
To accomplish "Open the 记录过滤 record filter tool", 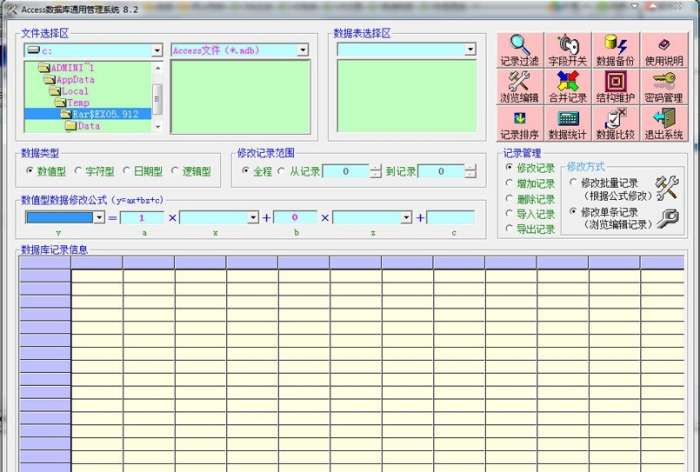I will pos(519,50).
